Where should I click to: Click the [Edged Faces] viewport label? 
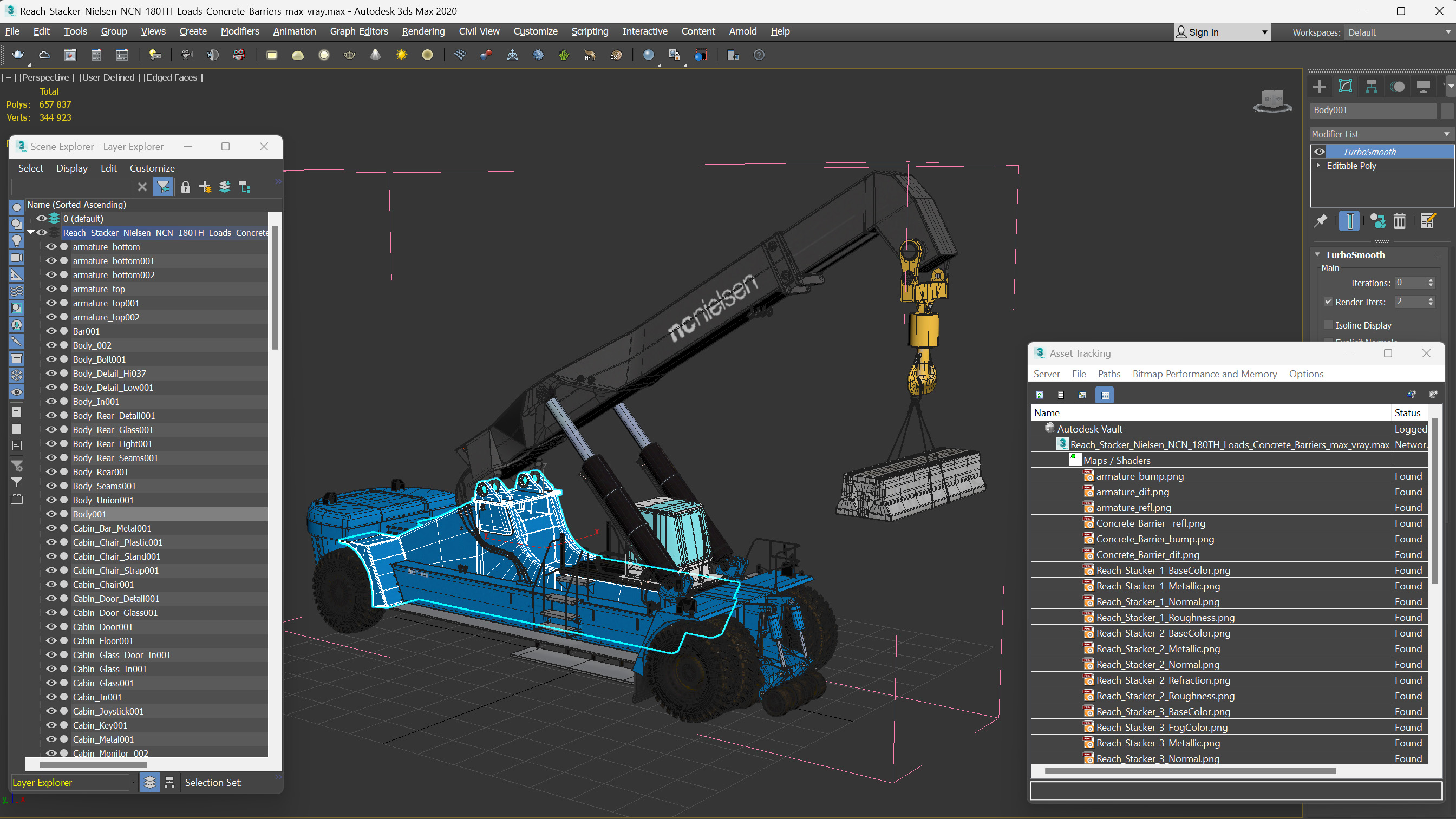[173, 77]
